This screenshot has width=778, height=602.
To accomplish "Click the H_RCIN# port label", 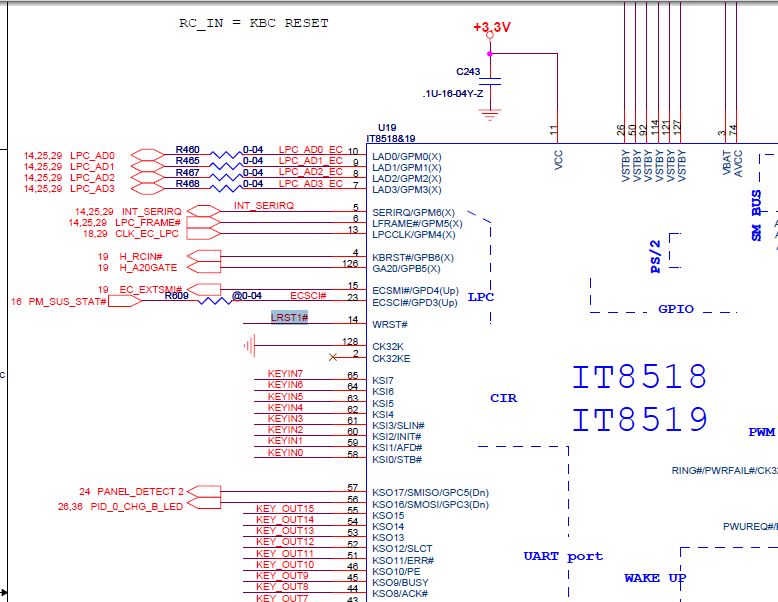I will click(141, 257).
